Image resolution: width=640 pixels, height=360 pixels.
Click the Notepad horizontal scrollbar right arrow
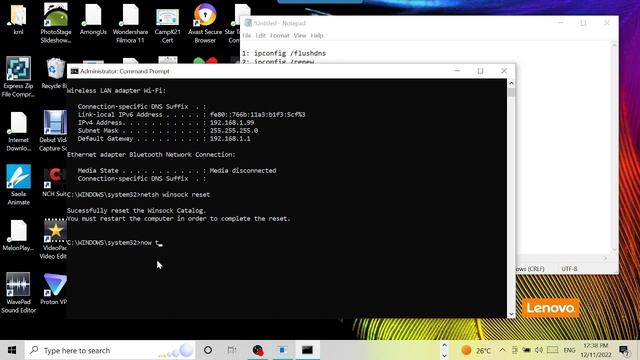pyautogui.click(x=605, y=258)
